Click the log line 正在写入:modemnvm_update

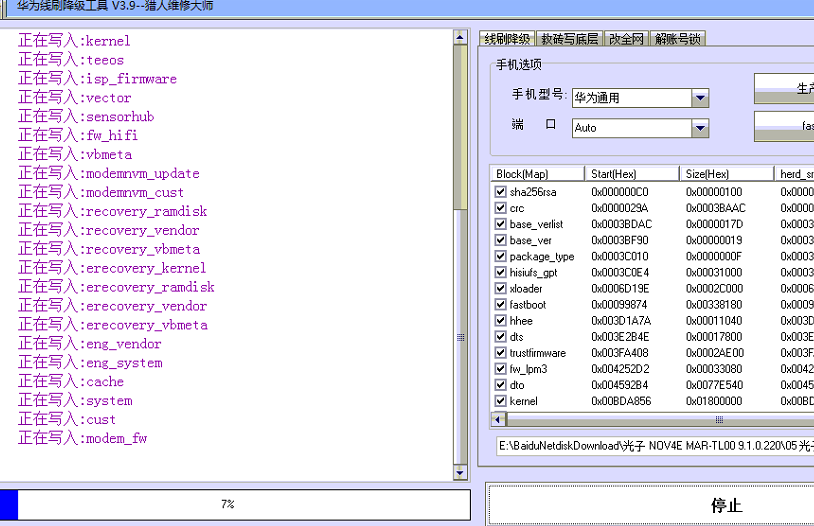click(109, 173)
